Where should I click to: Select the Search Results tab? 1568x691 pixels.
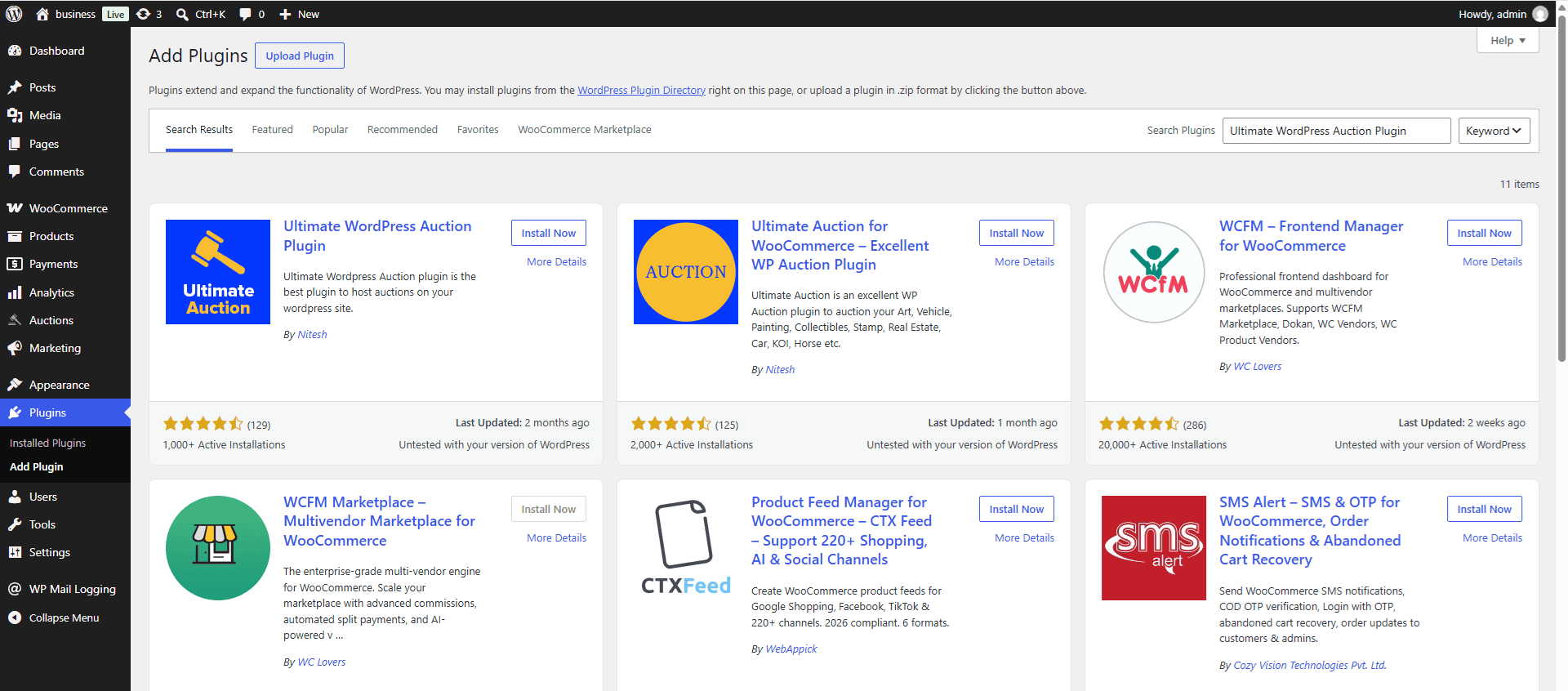click(x=199, y=130)
